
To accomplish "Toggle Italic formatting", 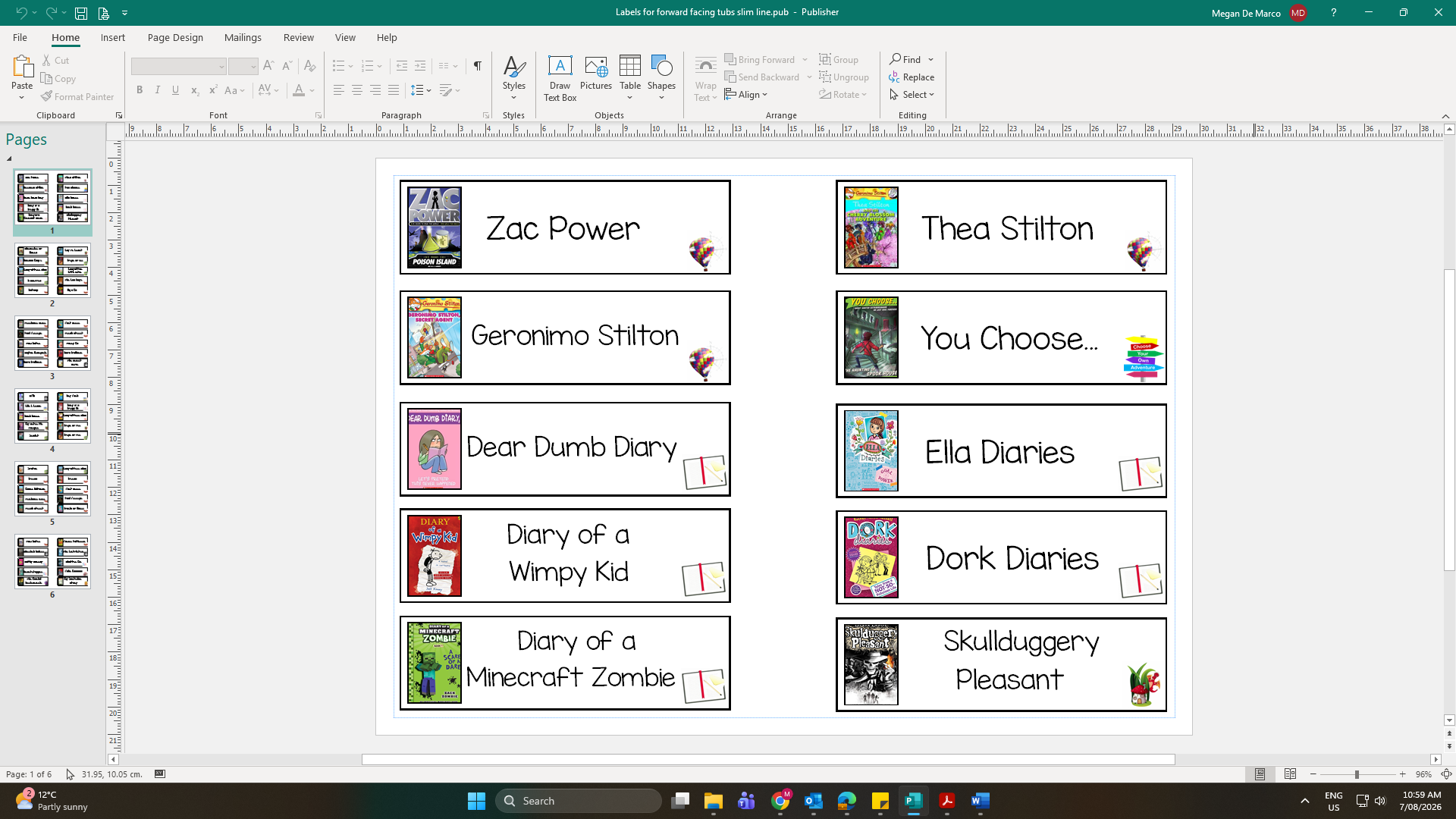I will [x=158, y=90].
